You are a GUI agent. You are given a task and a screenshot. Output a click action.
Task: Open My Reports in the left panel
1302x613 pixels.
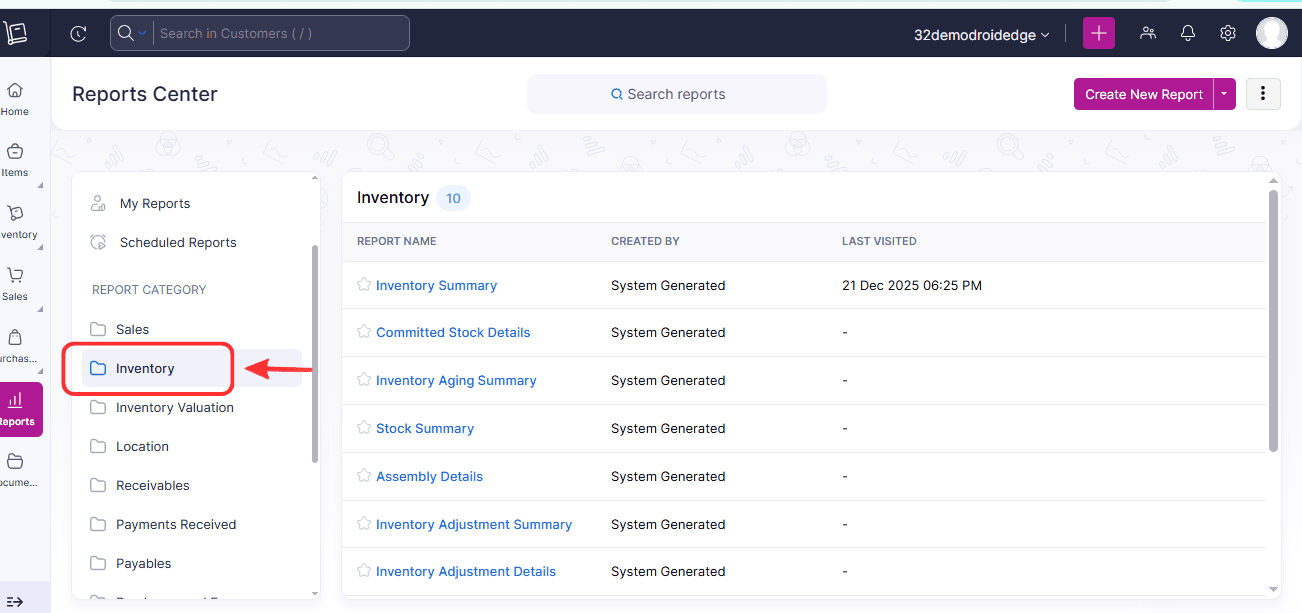click(154, 203)
